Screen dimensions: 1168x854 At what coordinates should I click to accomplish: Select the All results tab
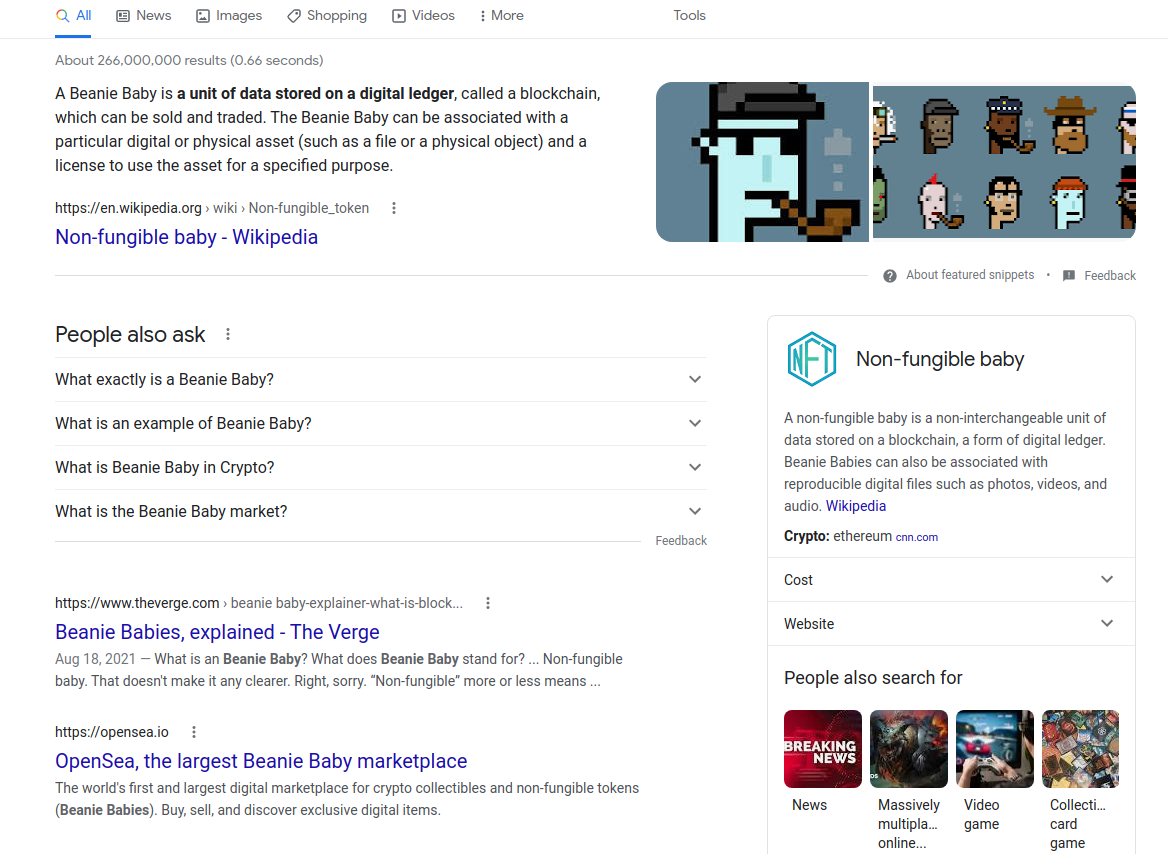(73, 16)
